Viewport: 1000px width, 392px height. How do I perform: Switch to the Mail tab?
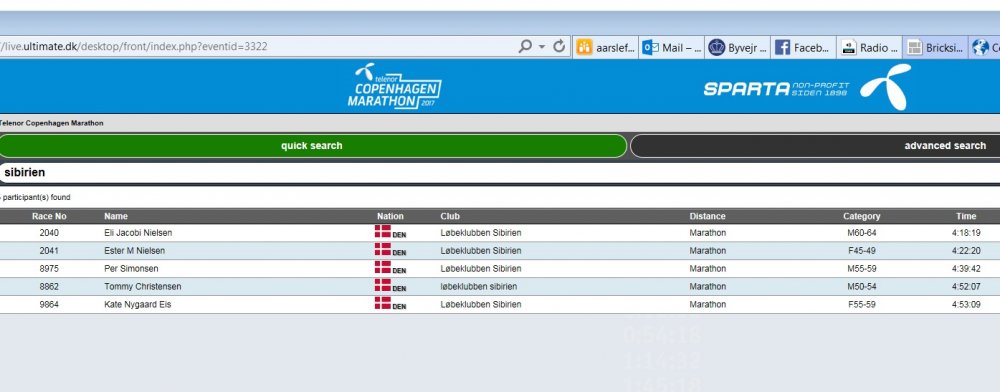[672, 47]
